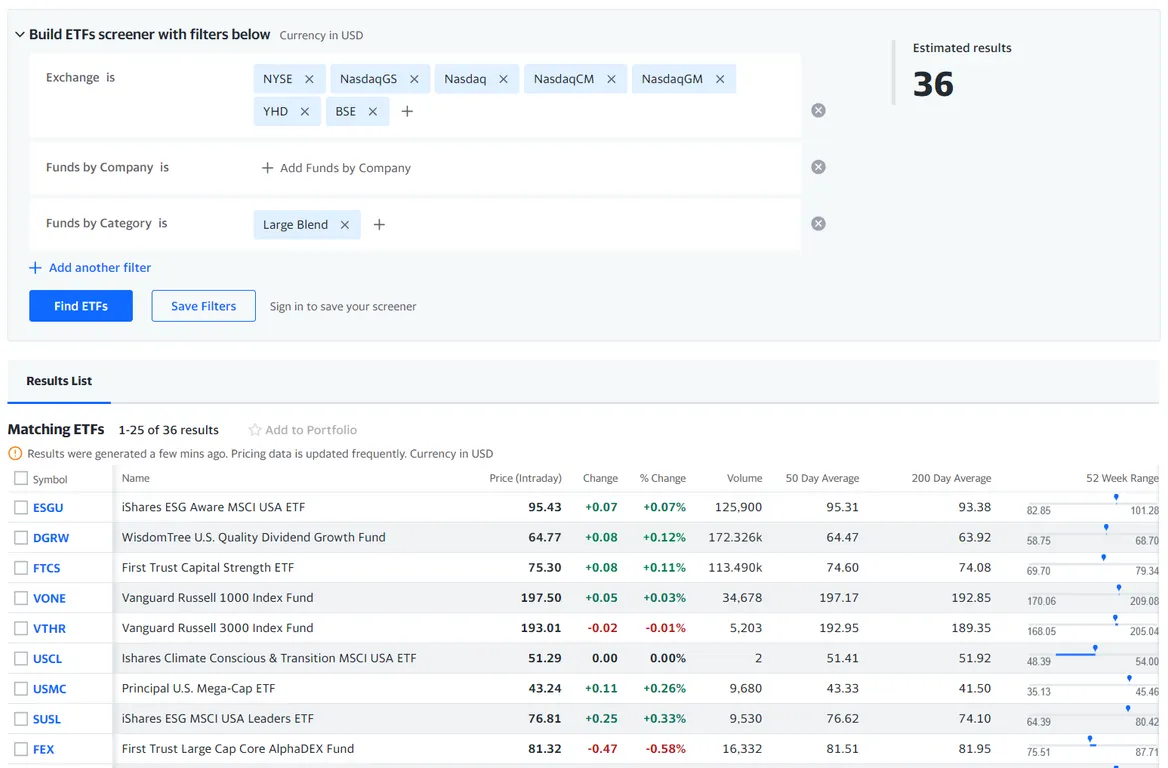The width and height of the screenshot is (1168, 768).
Task: Remove the Large Blend category chip
Action: pyautogui.click(x=345, y=225)
